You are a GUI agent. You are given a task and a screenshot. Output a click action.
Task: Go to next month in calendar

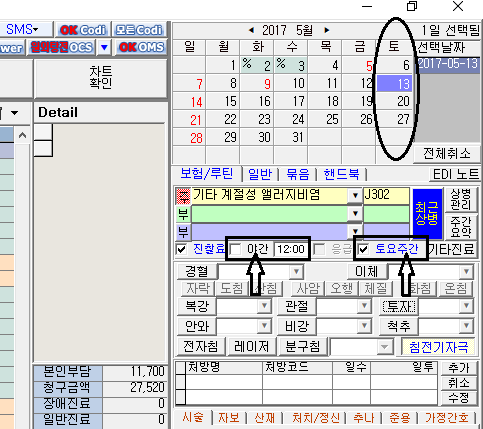tap(327, 30)
